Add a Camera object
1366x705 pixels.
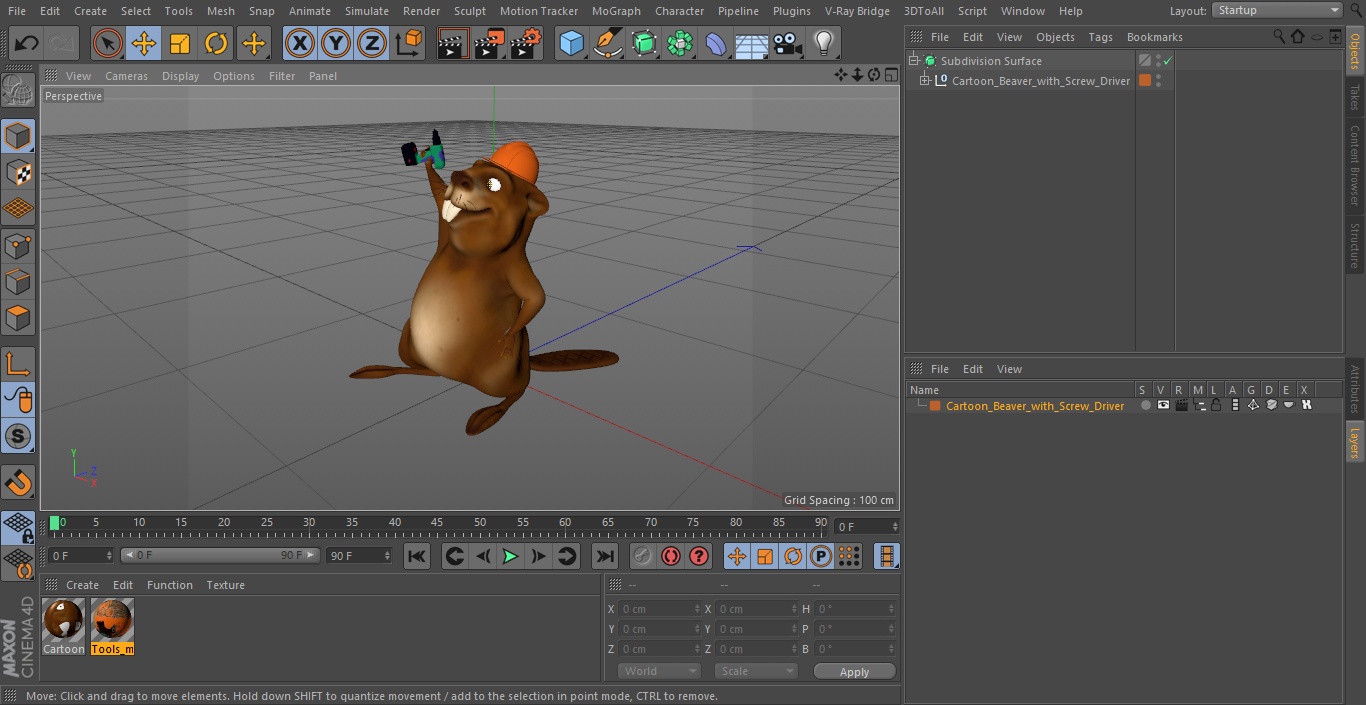click(x=788, y=43)
